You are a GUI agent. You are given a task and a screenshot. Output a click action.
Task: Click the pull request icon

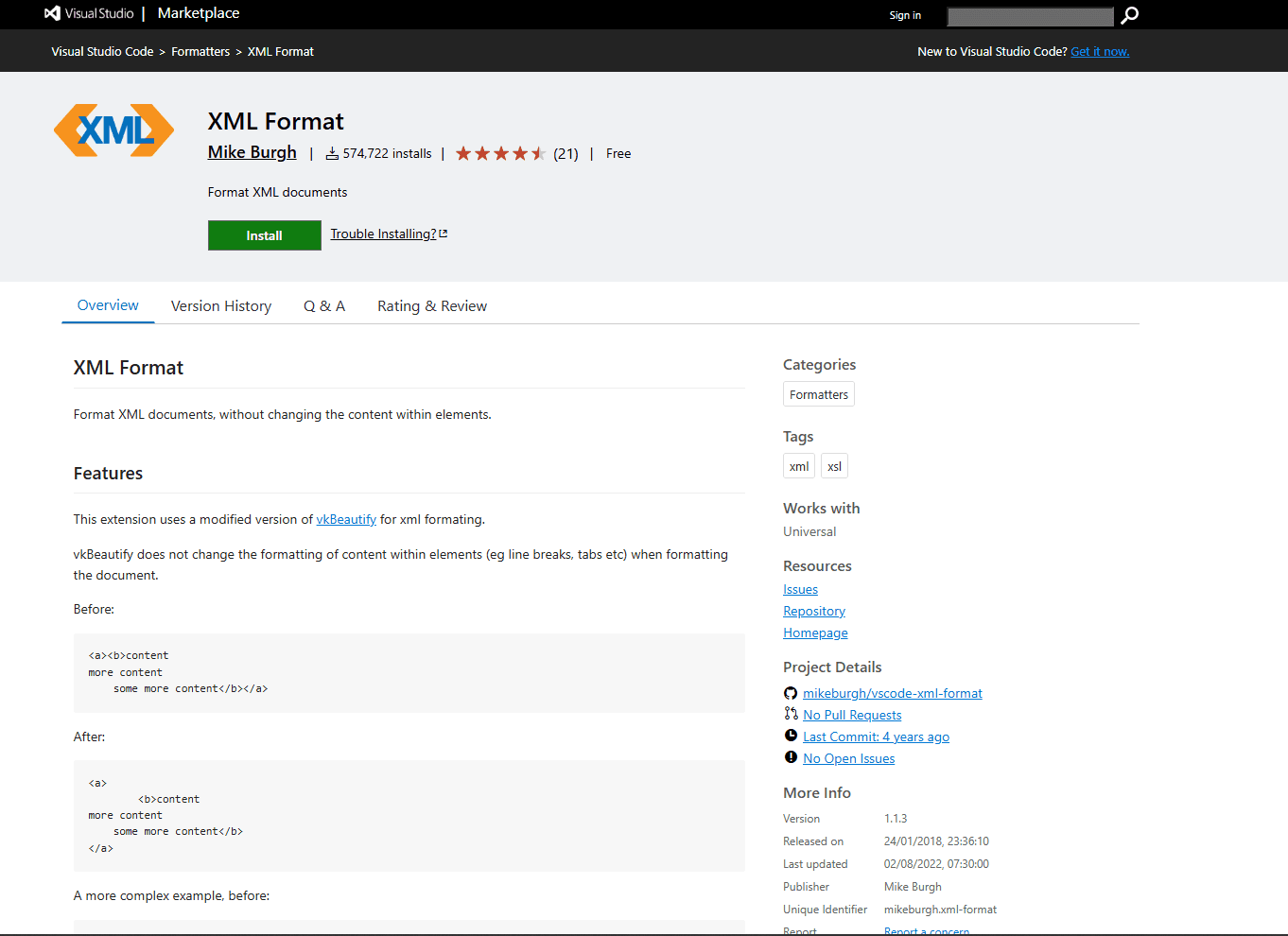[x=791, y=714]
